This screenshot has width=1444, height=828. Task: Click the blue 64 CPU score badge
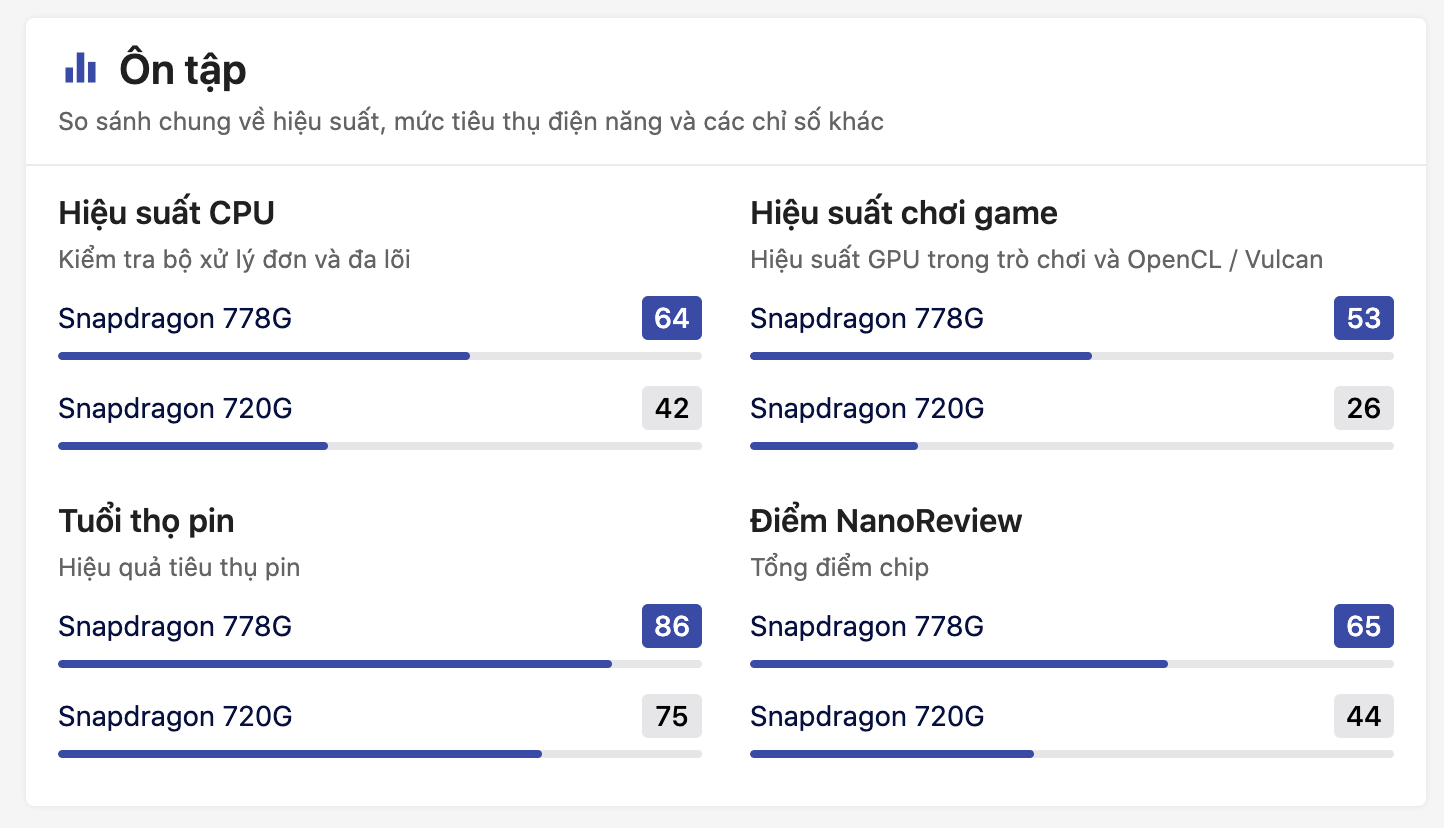pyautogui.click(x=671, y=318)
